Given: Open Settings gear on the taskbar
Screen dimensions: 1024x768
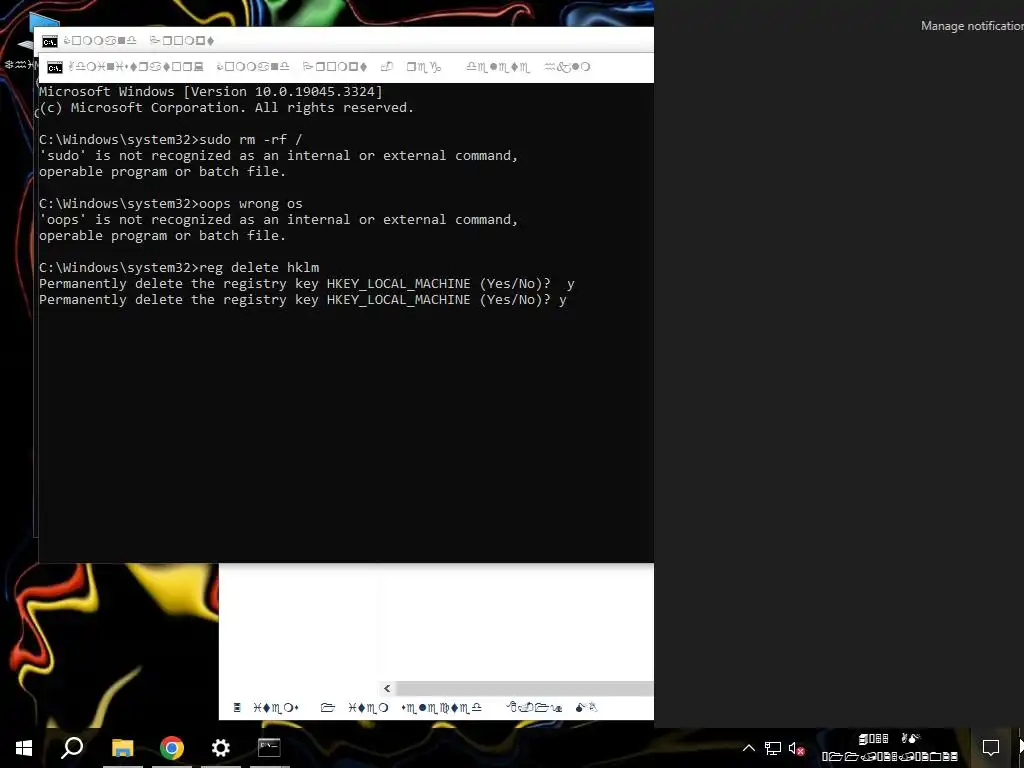Looking at the screenshot, I should [221, 748].
